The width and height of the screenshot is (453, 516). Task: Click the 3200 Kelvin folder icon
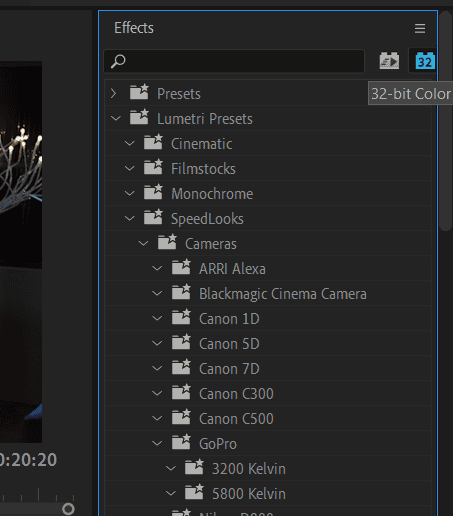pyautogui.click(x=194, y=467)
